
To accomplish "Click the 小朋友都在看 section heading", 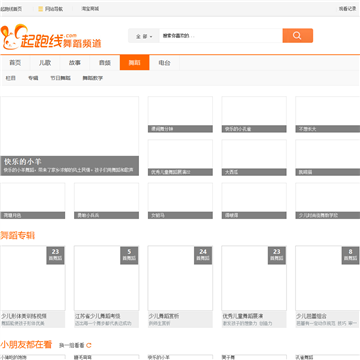I will click(26, 344).
